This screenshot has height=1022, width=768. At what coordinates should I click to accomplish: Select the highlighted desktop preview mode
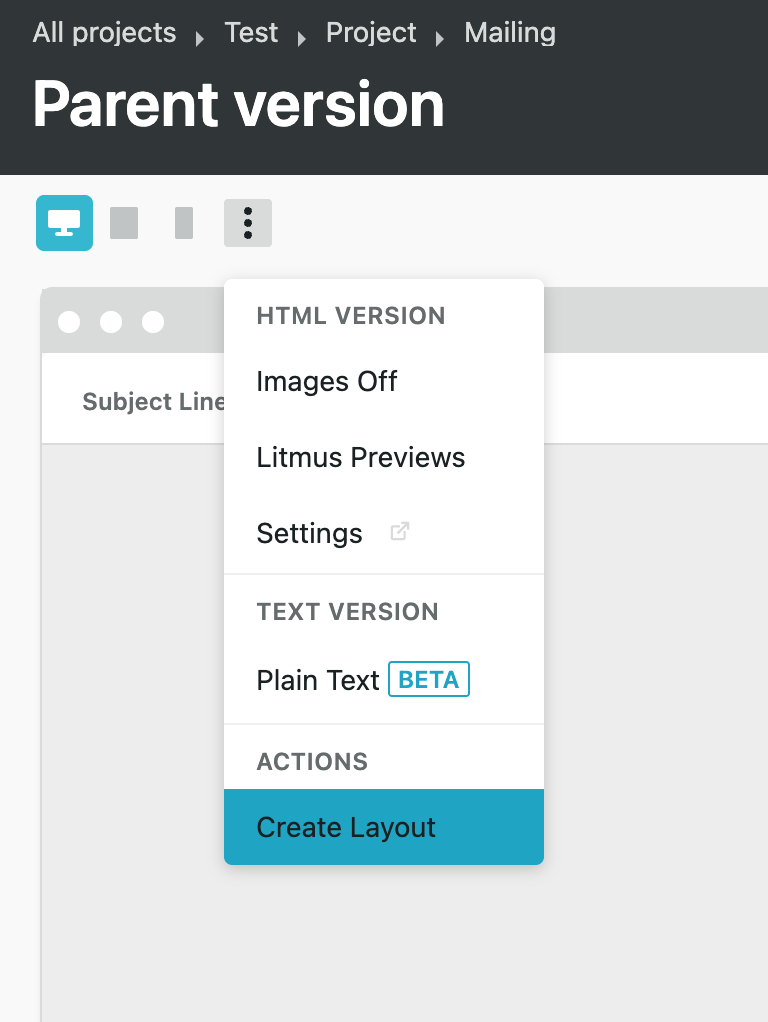point(64,222)
